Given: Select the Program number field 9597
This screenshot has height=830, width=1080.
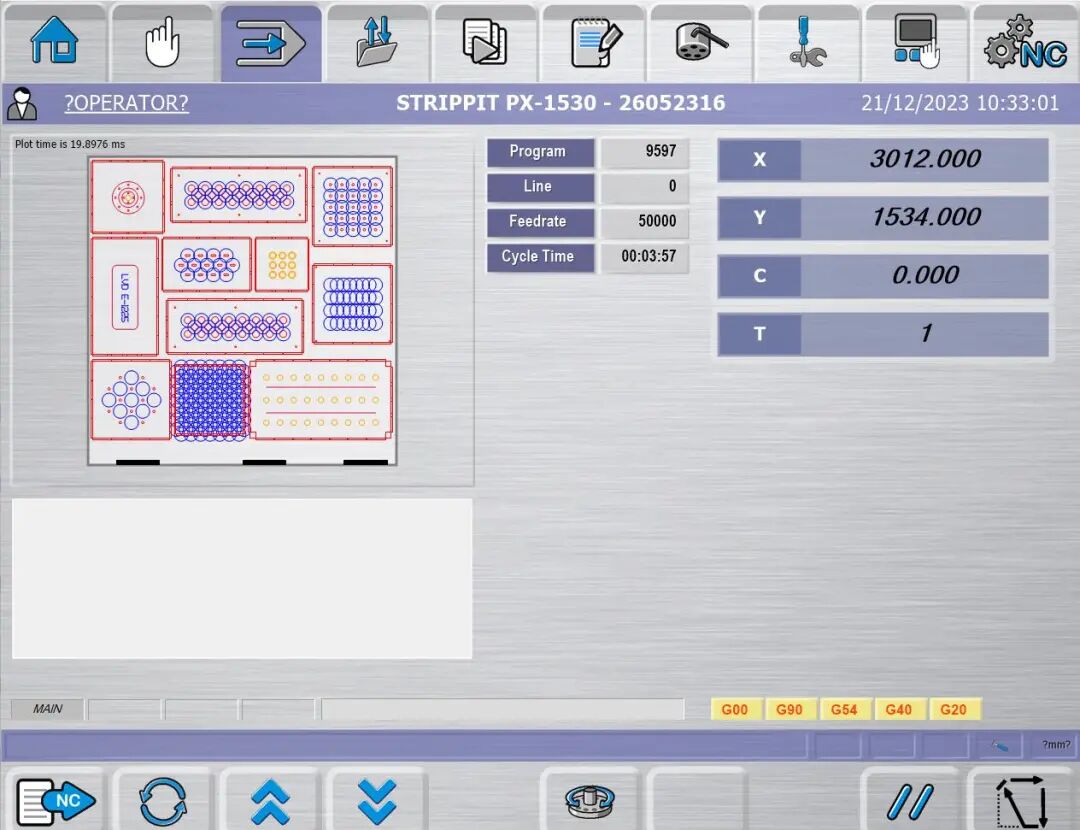Looking at the screenshot, I should point(645,152).
